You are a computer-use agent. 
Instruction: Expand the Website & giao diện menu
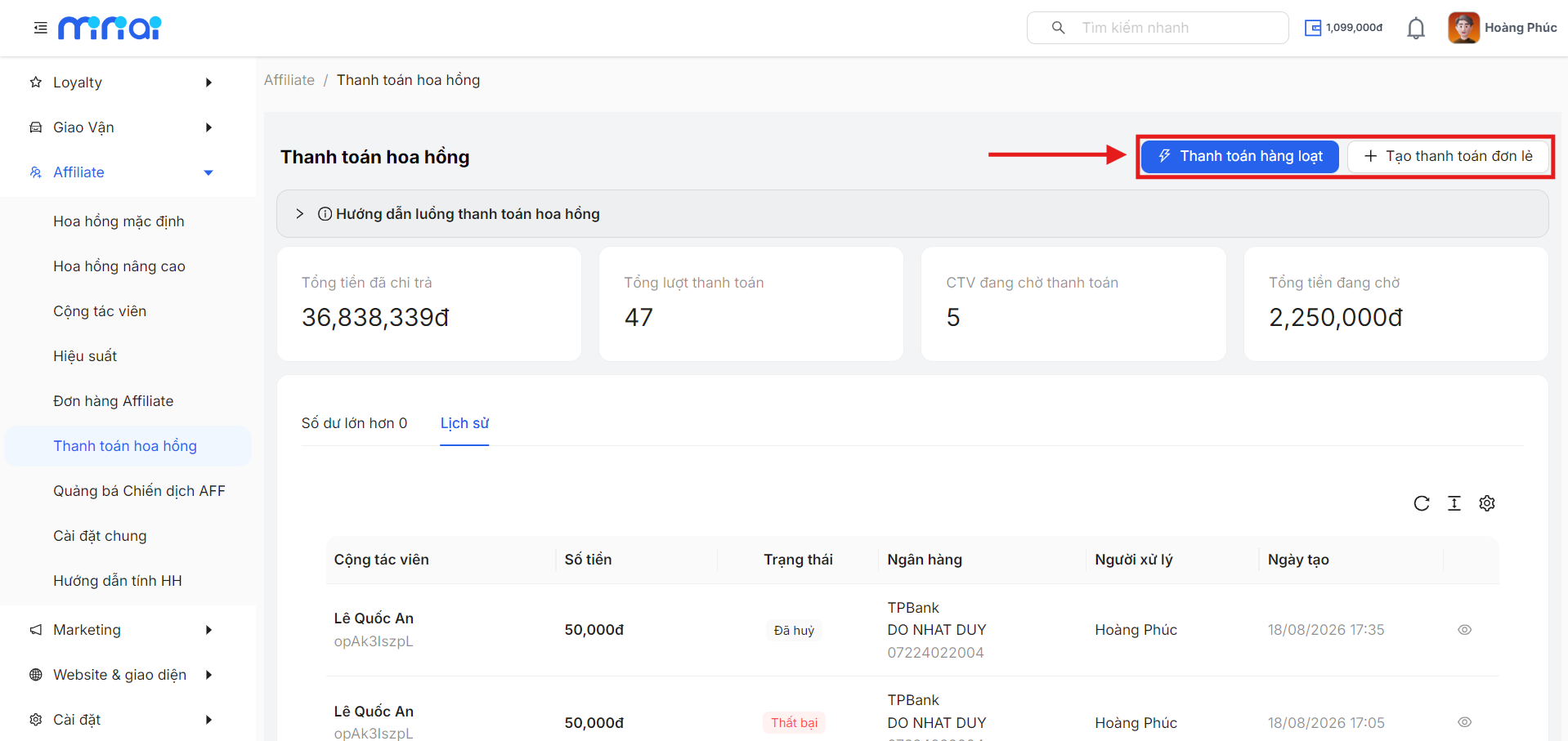[128, 675]
